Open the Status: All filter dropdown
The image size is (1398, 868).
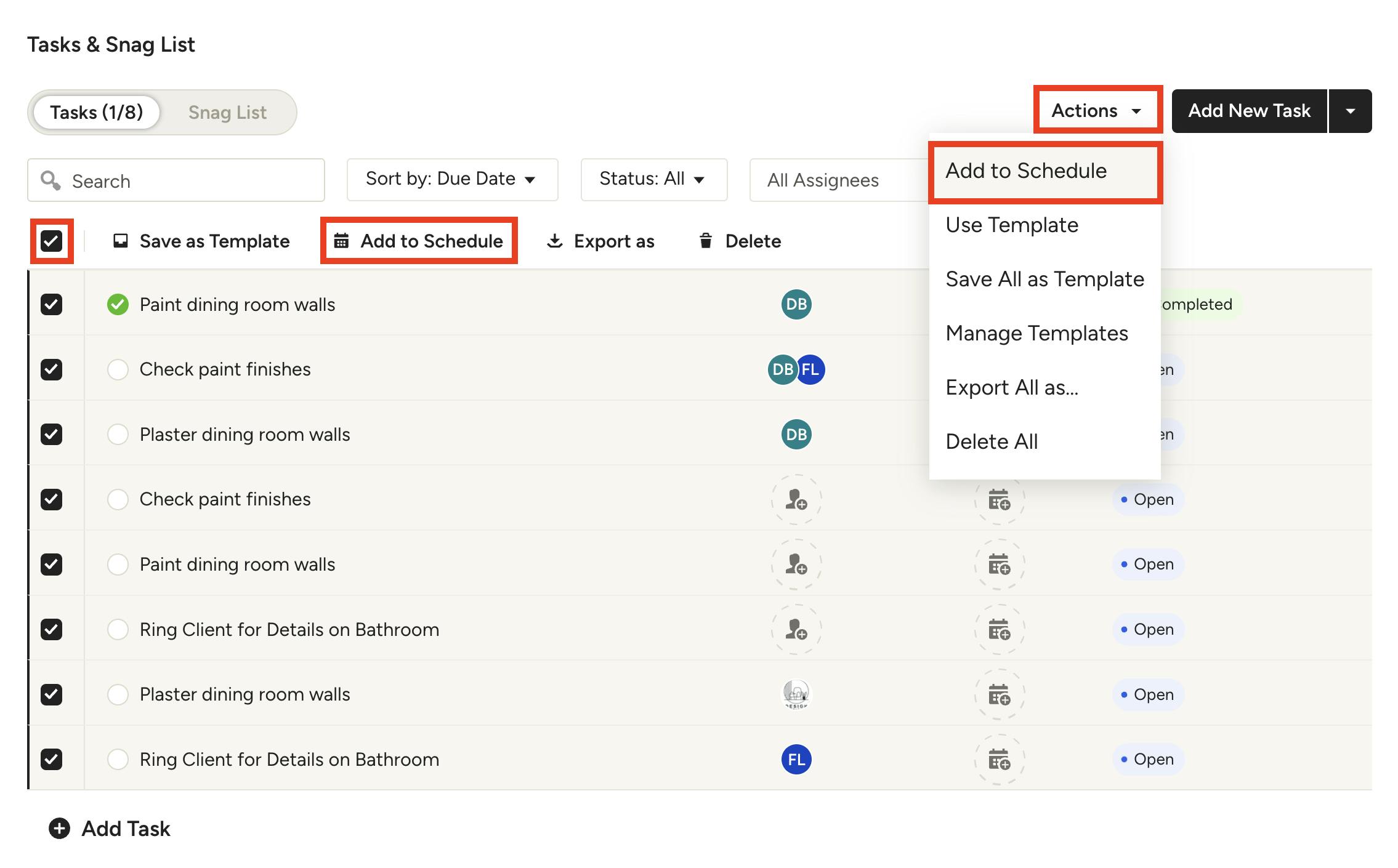(653, 179)
